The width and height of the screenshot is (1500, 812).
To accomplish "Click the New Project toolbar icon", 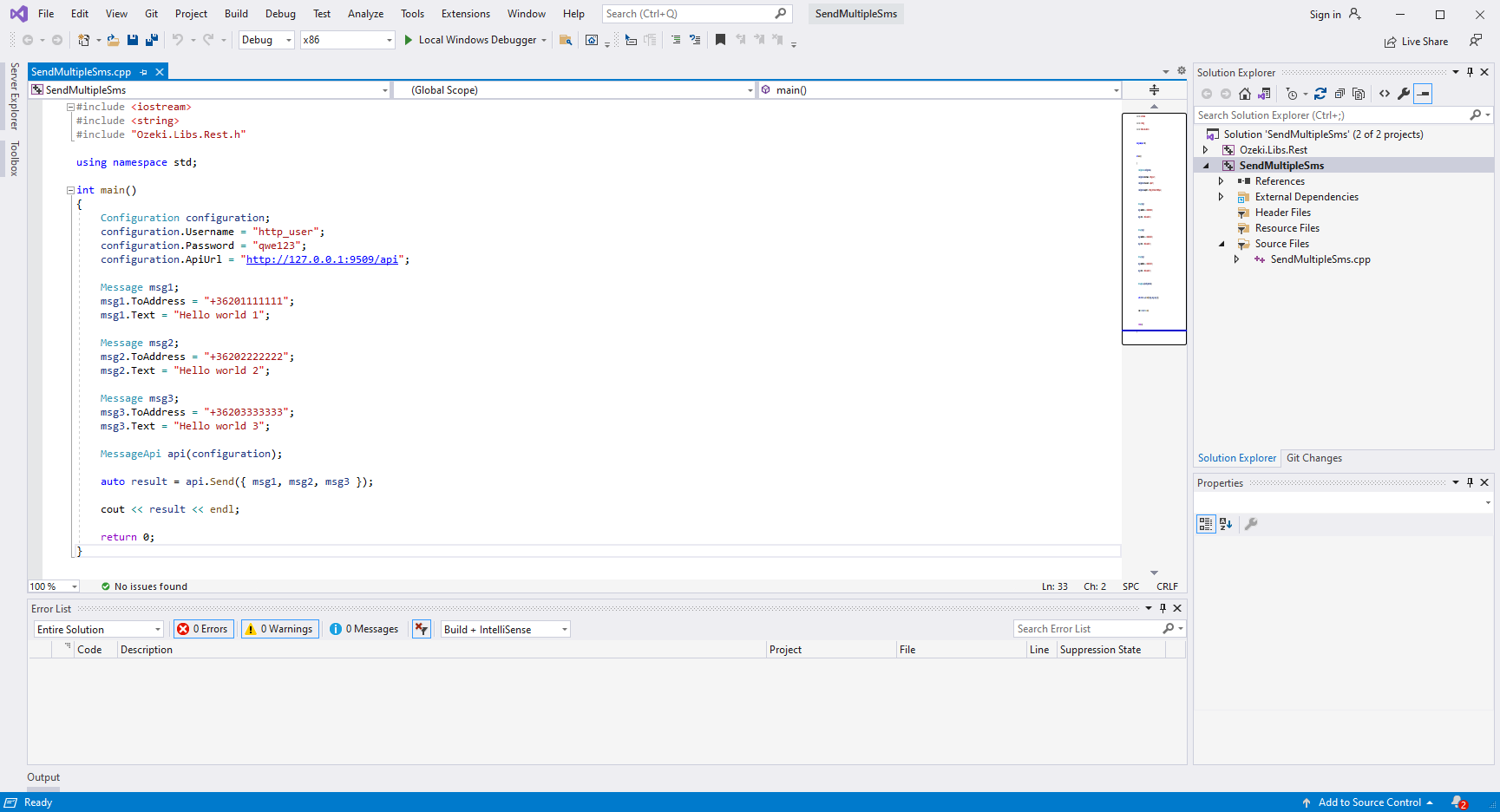I will [84, 40].
